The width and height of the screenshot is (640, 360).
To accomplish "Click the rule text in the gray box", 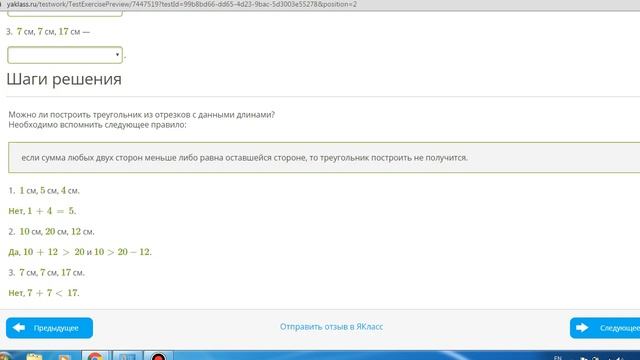I will click(244, 158).
